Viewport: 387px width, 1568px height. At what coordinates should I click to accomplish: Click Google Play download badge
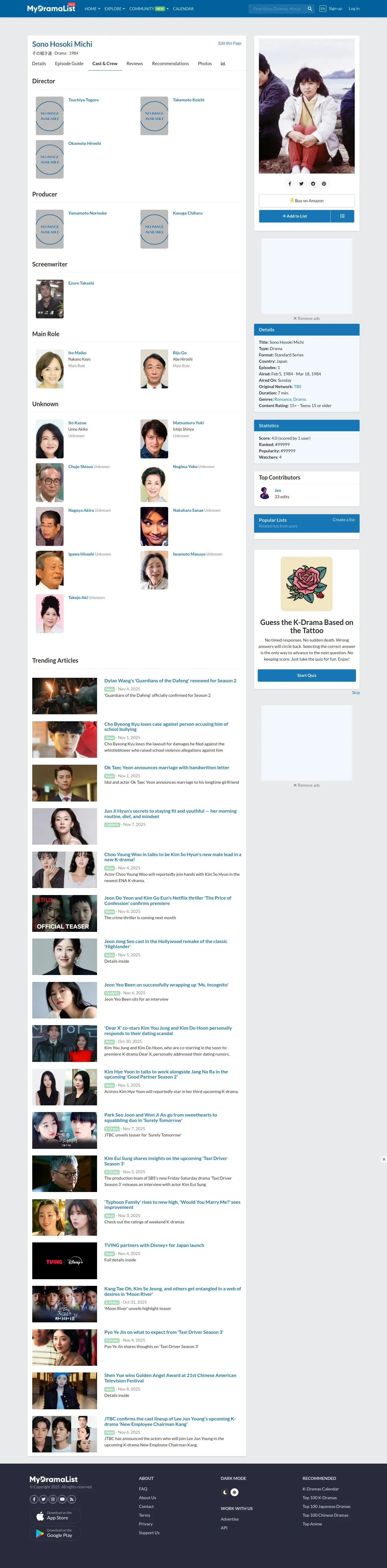tap(55, 1533)
